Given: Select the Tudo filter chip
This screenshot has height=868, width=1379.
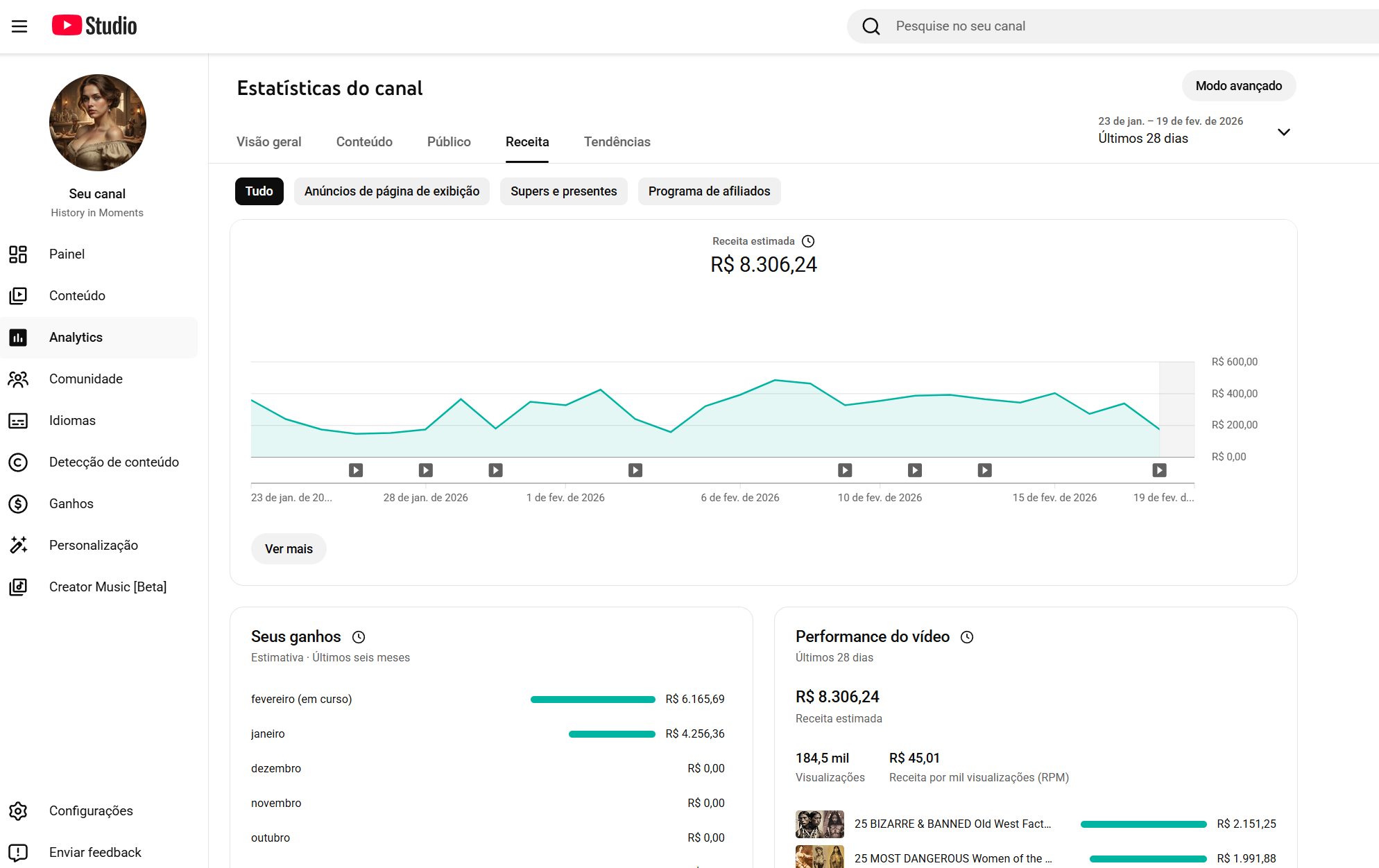Looking at the screenshot, I should click(259, 191).
